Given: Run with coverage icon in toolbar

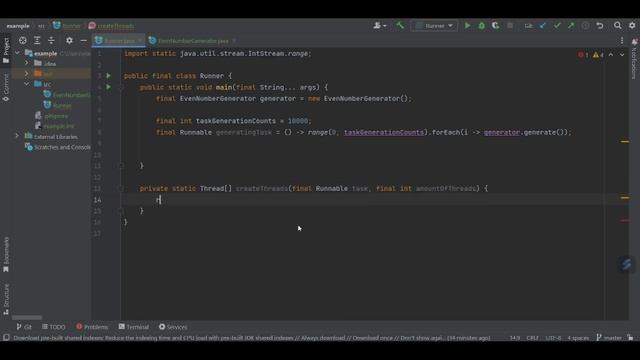Looking at the screenshot, I should coord(496,26).
